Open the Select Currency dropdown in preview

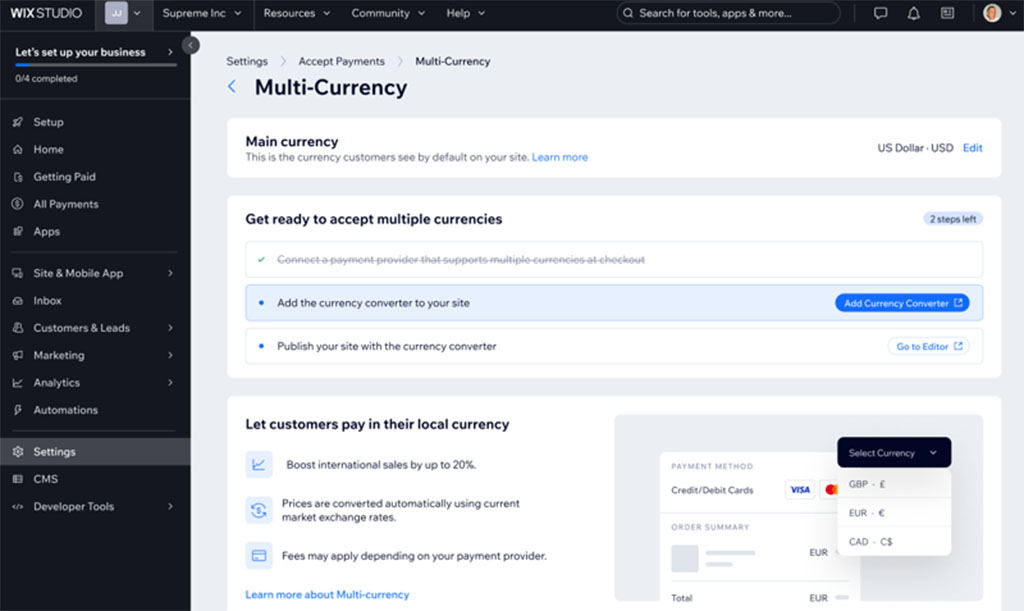[894, 452]
